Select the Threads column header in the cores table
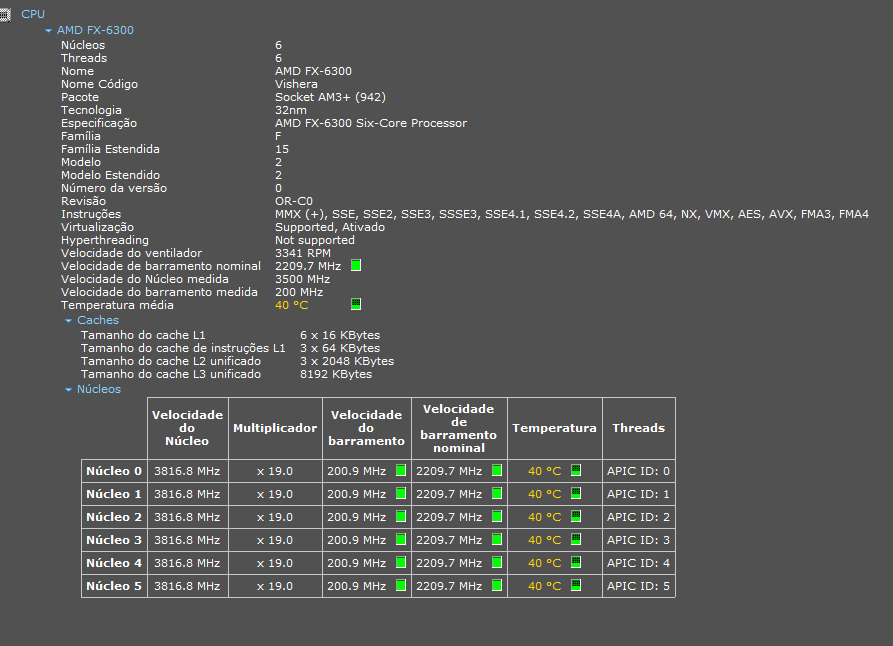 (638, 428)
